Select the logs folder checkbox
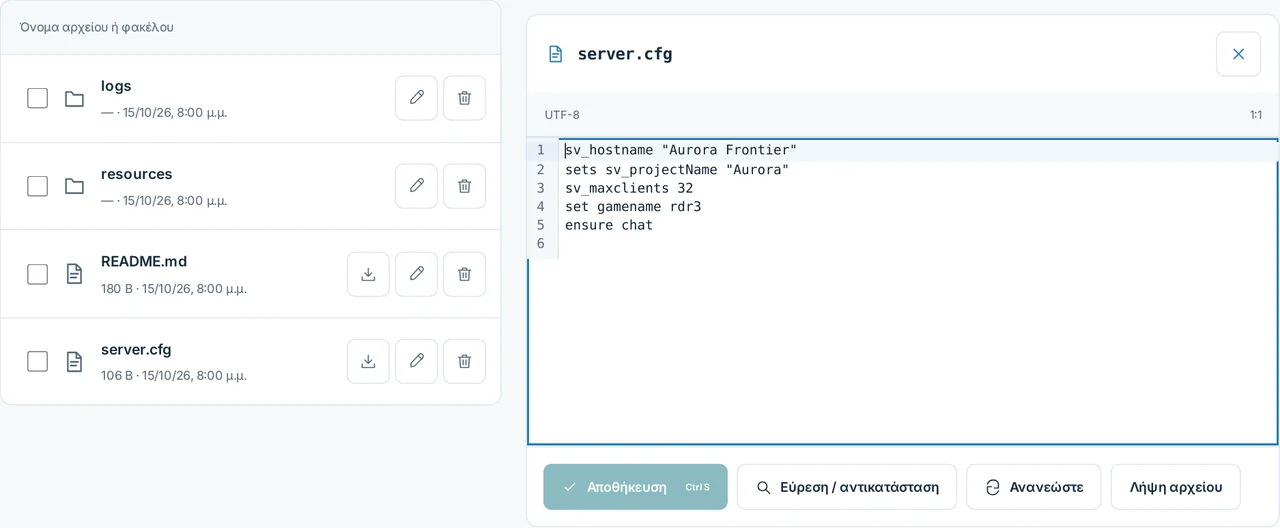The height and width of the screenshot is (528, 1280). 37,98
